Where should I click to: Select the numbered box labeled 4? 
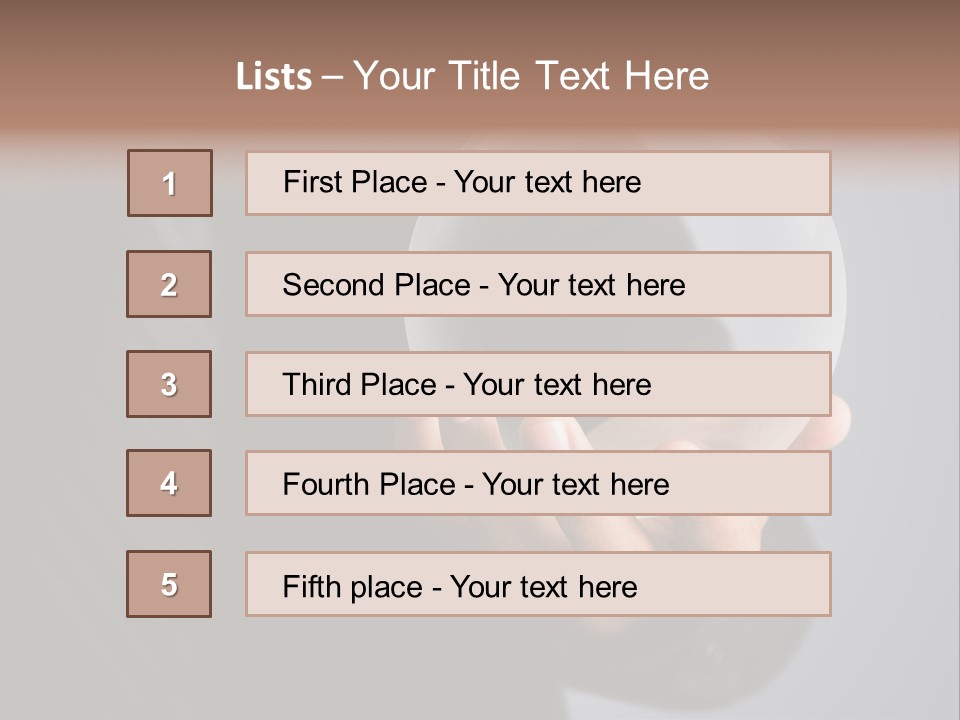click(x=169, y=483)
